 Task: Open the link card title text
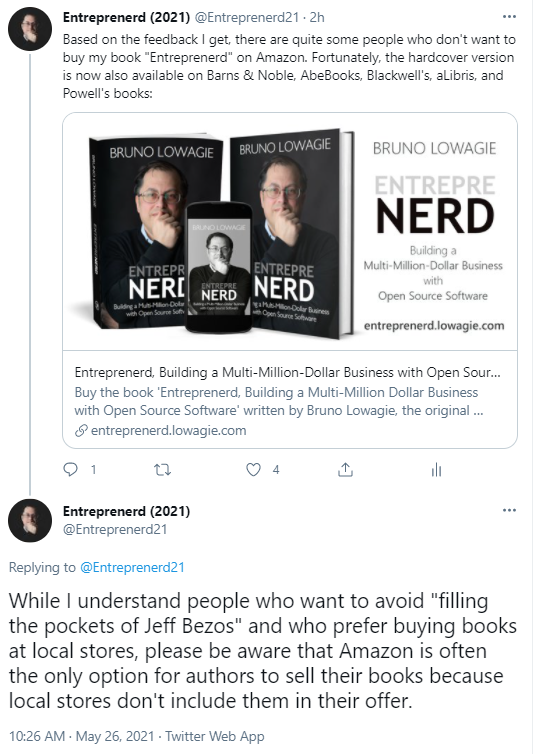pyautogui.click(x=287, y=373)
